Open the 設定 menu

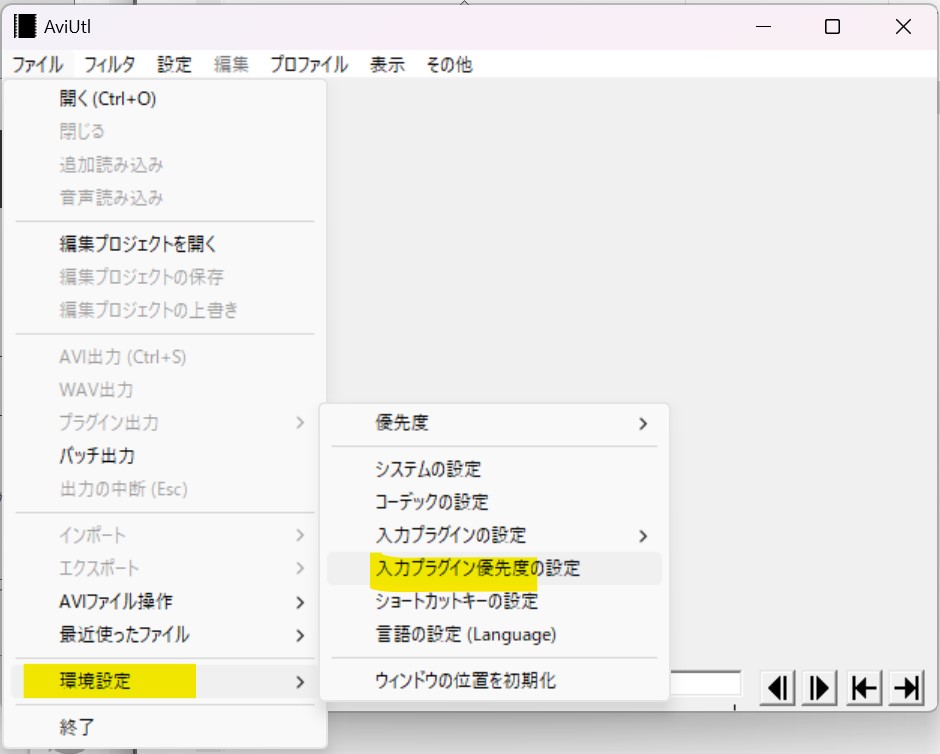coord(174,64)
